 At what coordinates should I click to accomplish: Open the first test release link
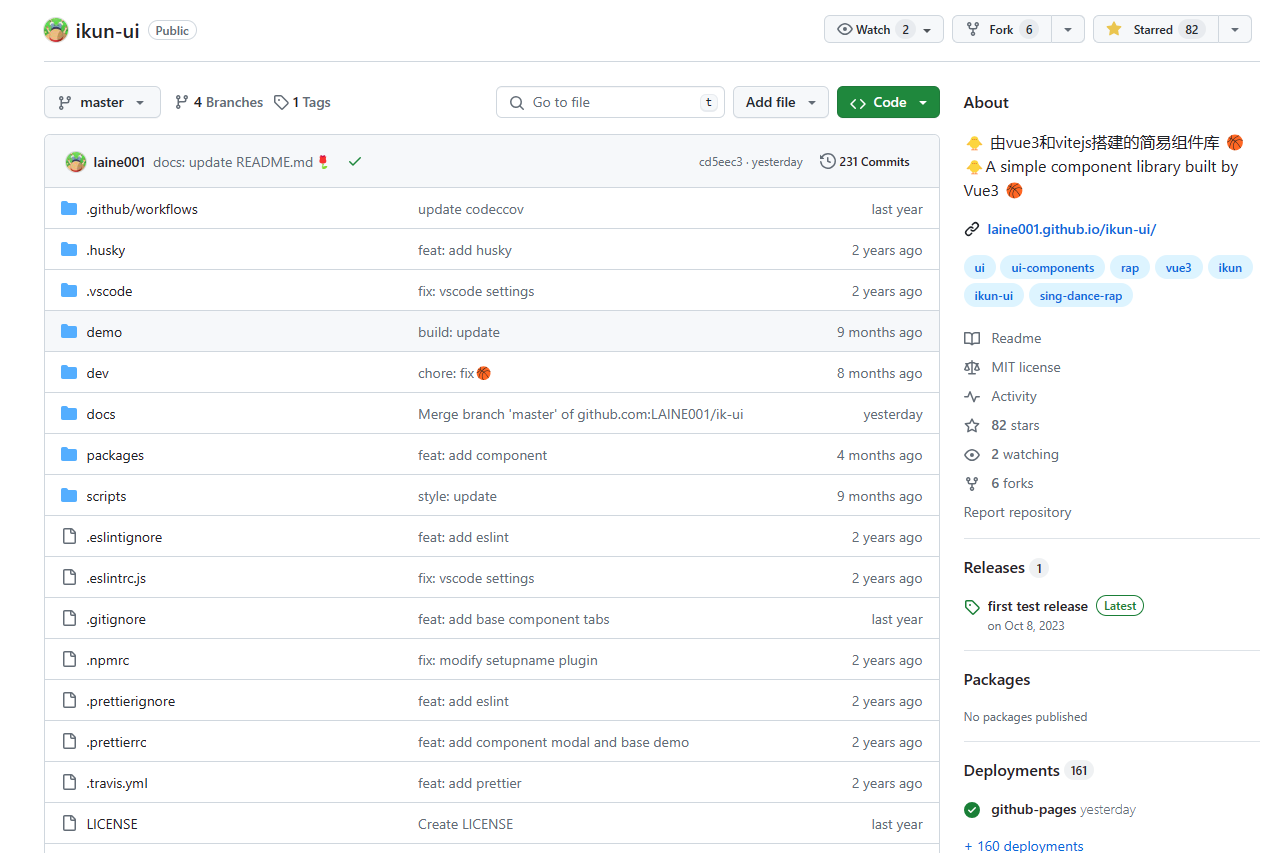point(1038,607)
